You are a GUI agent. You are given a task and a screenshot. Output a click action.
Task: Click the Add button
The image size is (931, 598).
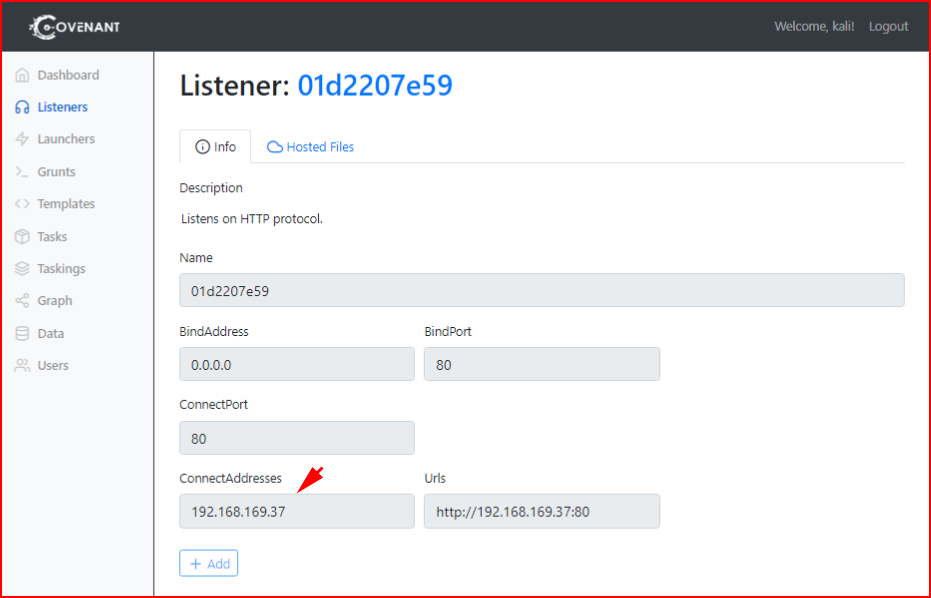pos(208,563)
